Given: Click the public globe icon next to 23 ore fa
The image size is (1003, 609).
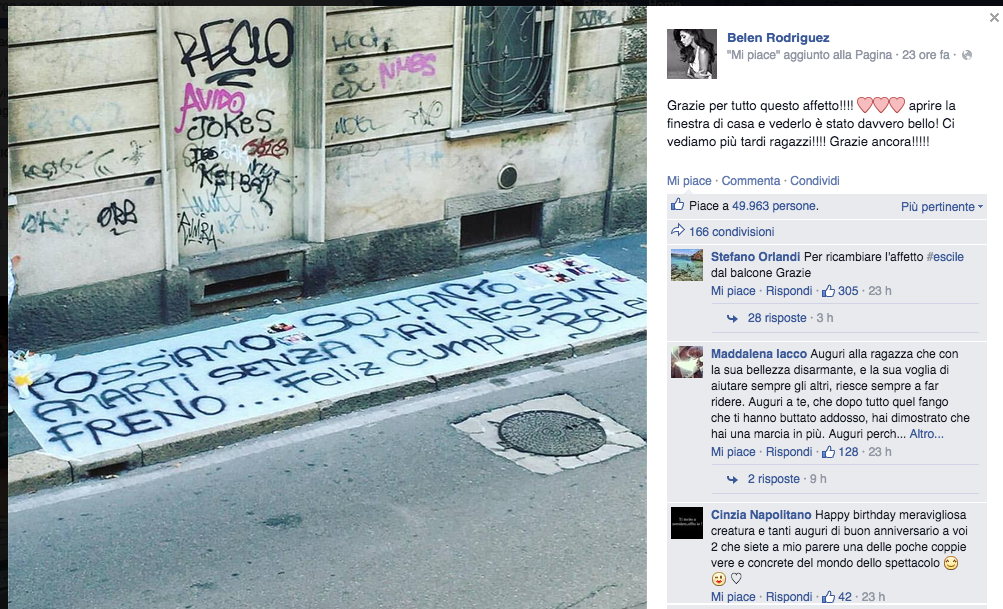Looking at the screenshot, I should pos(967,55).
